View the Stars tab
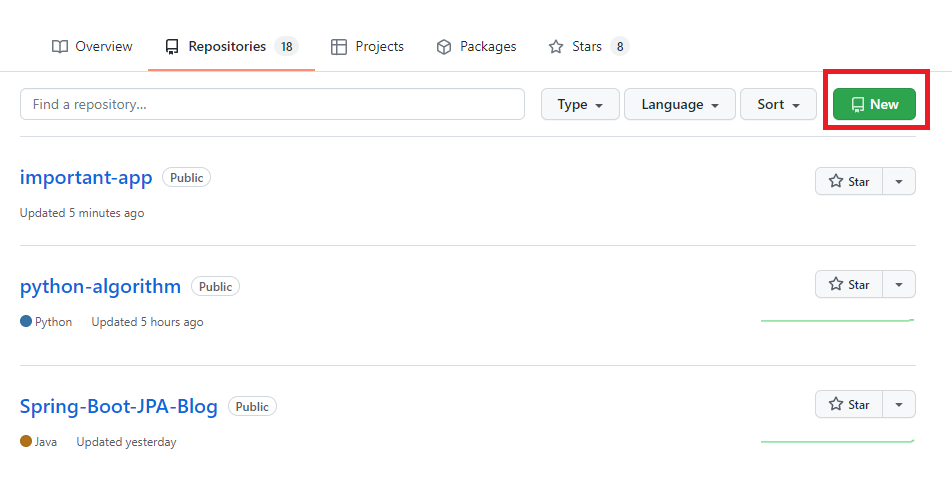The width and height of the screenshot is (952, 485). tap(588, 47)
